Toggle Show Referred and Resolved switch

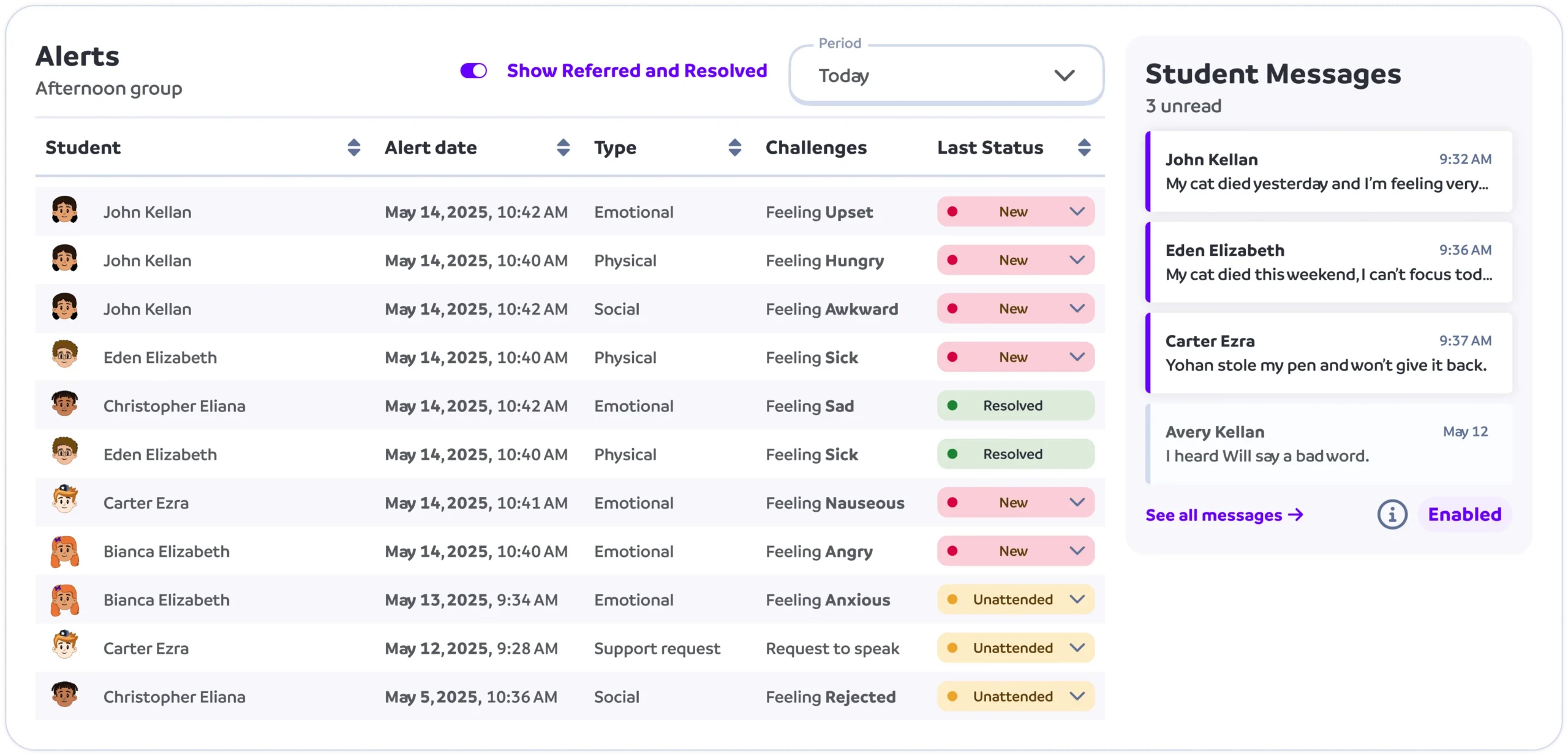click(473, 71)
